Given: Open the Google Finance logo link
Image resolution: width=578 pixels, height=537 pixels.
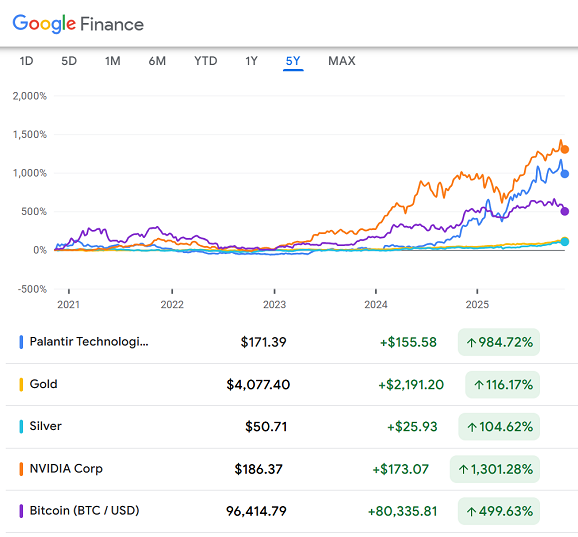Looking at the screenshot, I should pos(78,24).
